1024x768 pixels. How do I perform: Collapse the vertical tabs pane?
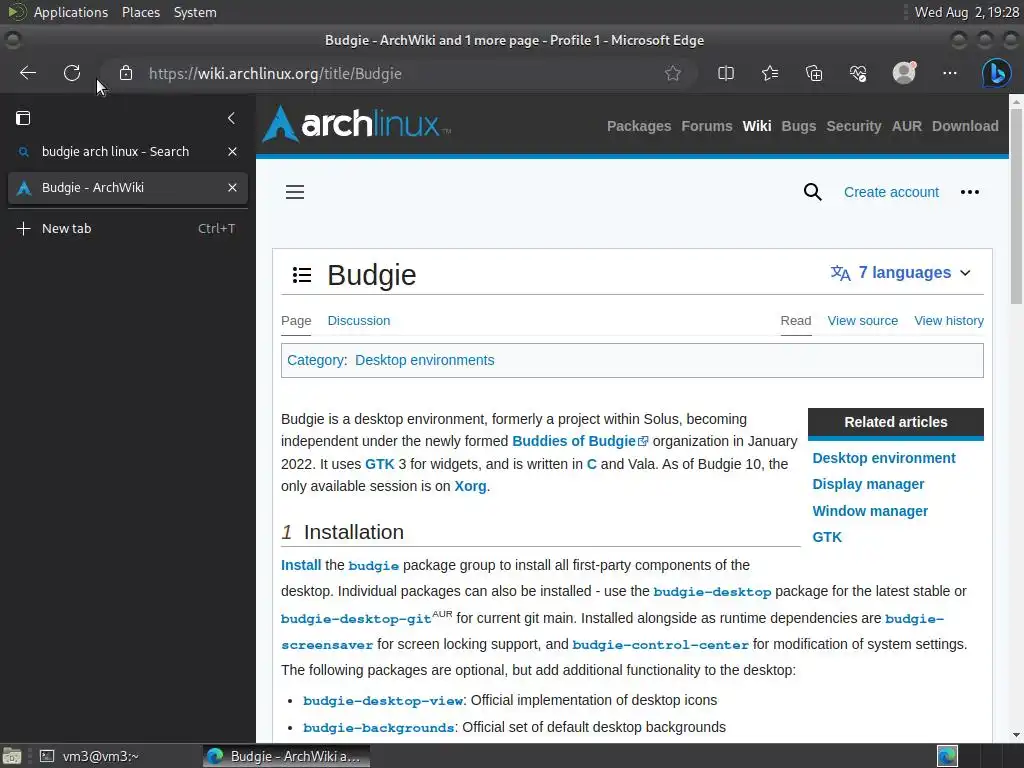pyautogui.click(x=231, y=118)
